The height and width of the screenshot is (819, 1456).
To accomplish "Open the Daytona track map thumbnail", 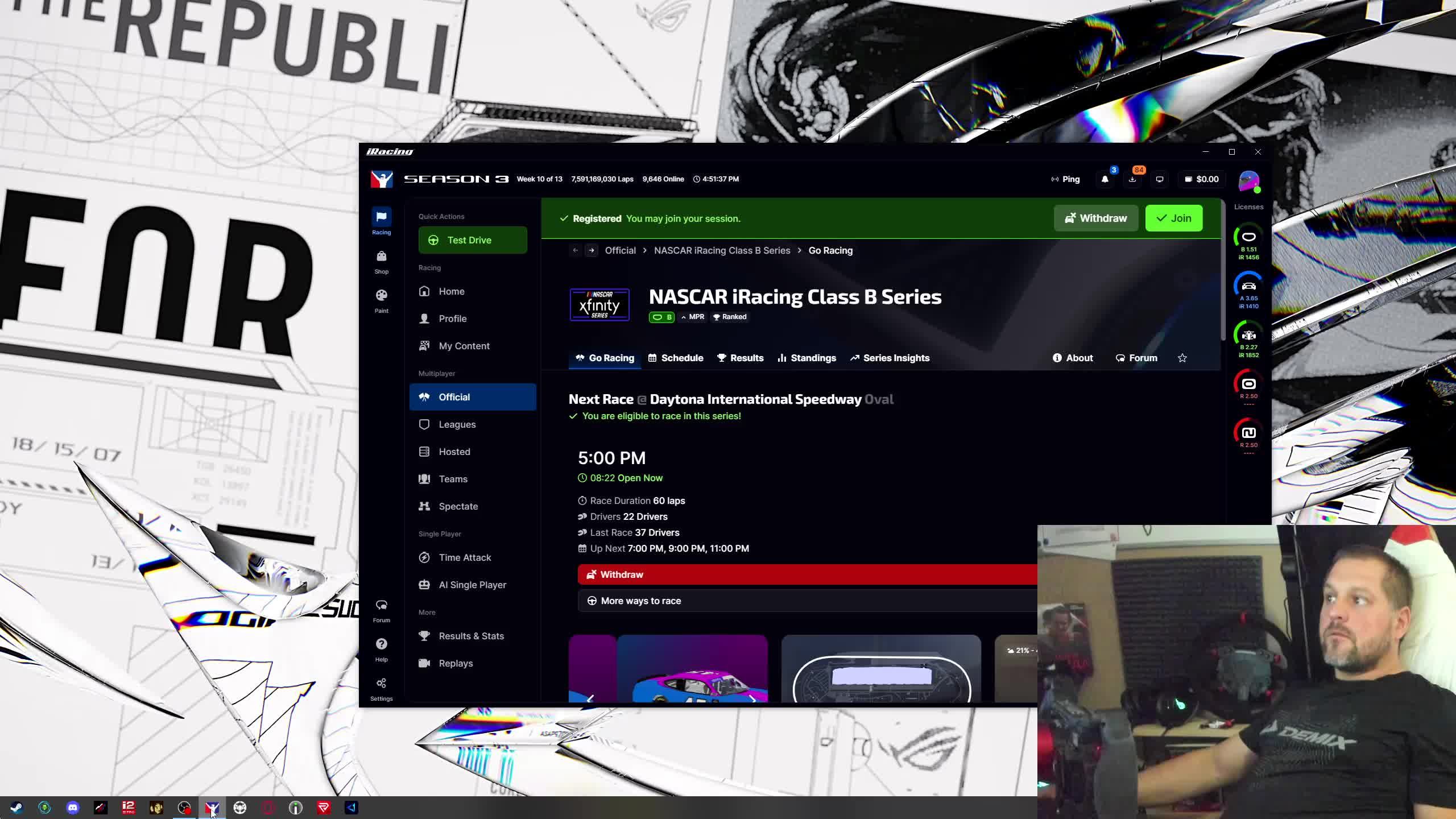I will (x=881, y=671).
